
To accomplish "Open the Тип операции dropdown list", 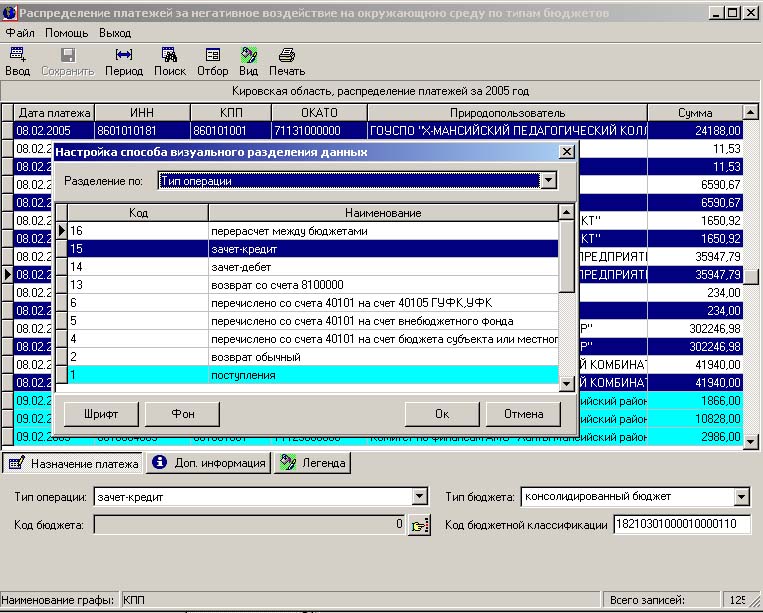I will tap(419, 497).
